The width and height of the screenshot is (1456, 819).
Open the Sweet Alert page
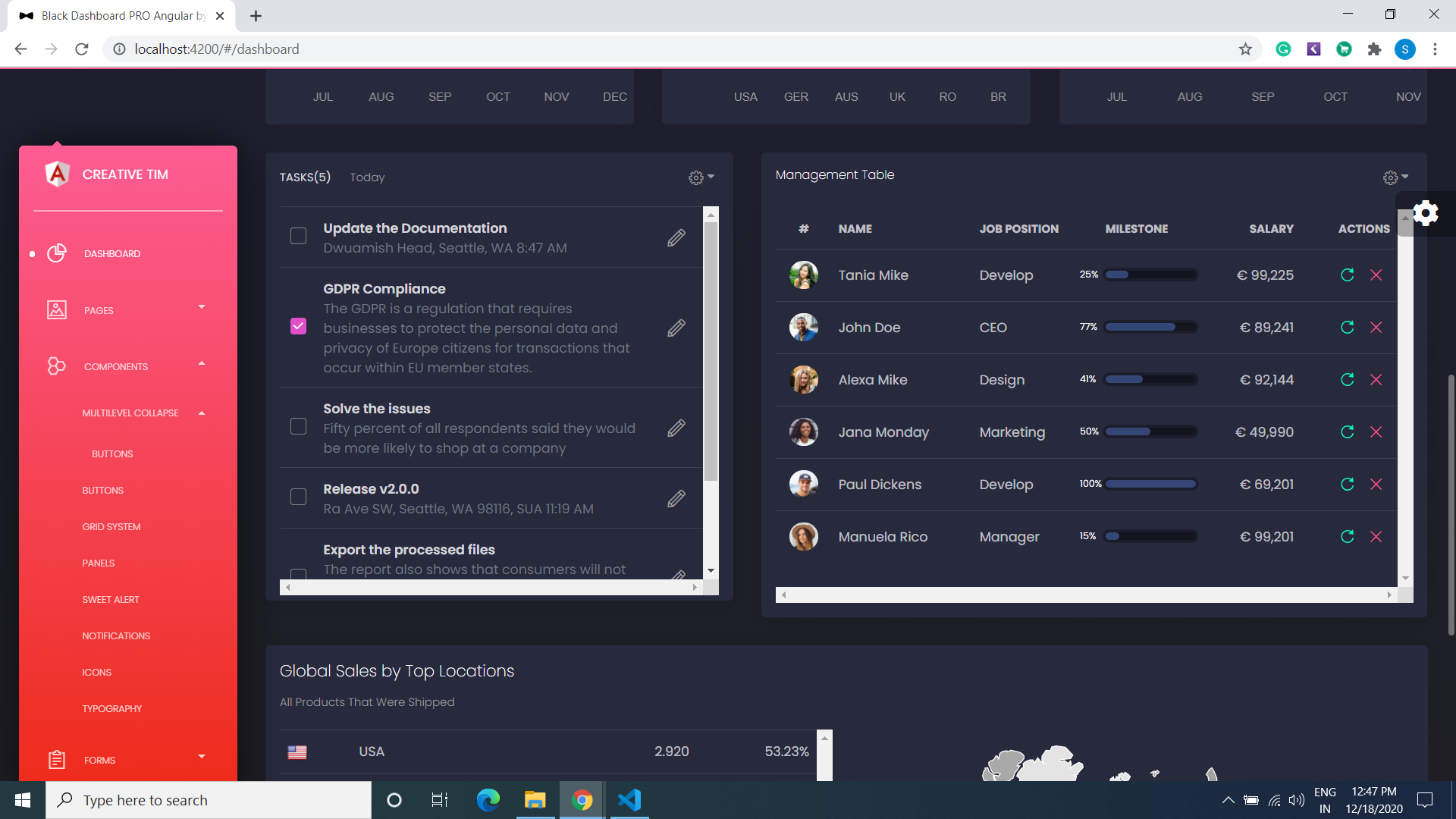111,599
